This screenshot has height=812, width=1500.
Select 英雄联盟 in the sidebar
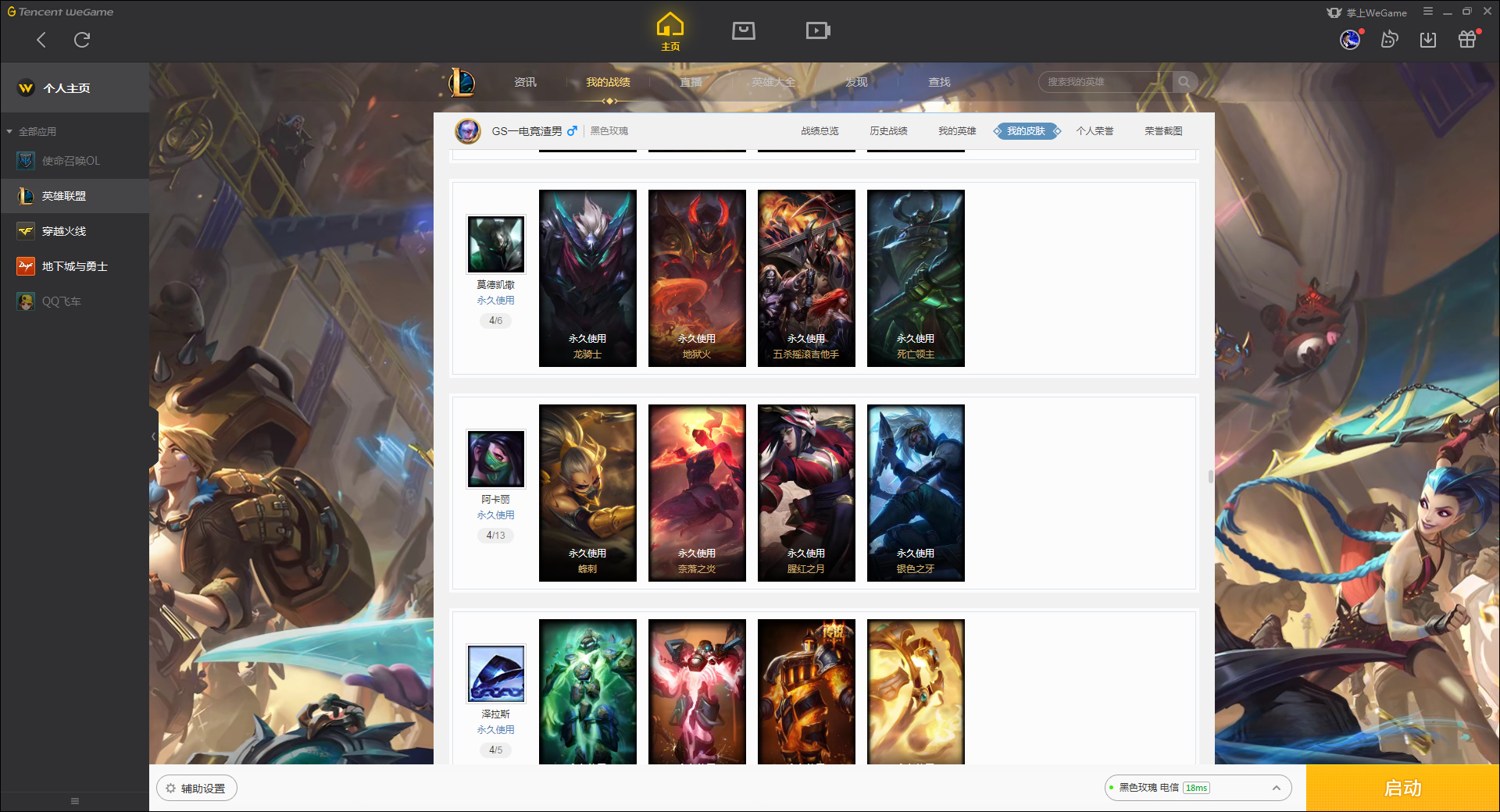tap(74, 196)
